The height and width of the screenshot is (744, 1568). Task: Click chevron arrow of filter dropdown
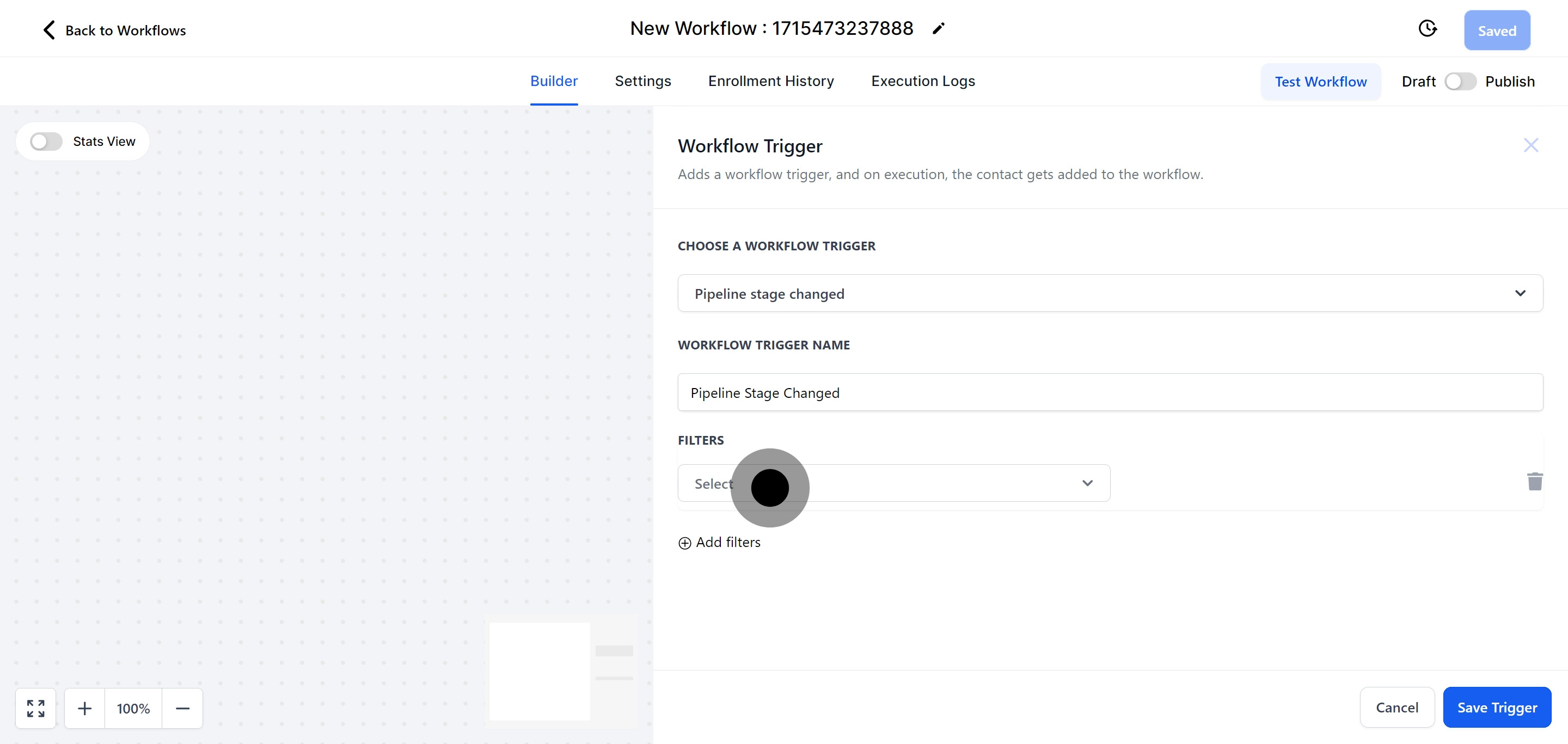coord(1087,484)
